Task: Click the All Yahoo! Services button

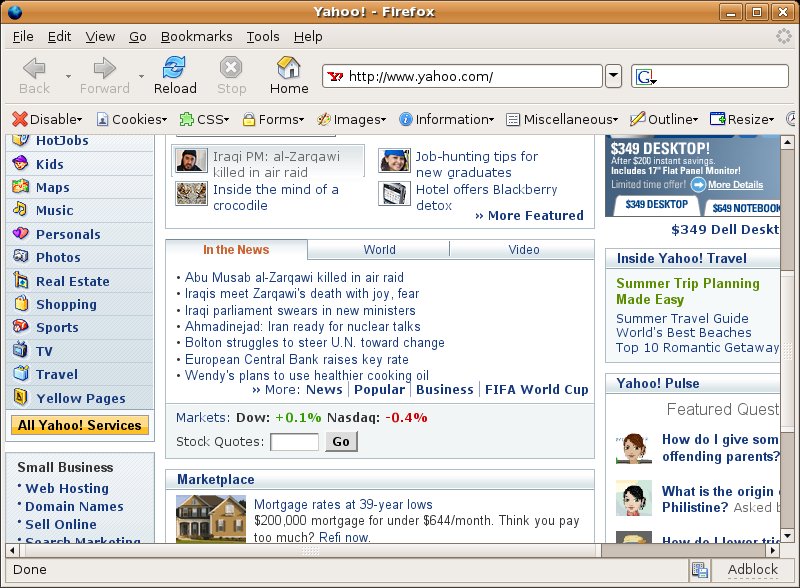Action: click(80, 425)
